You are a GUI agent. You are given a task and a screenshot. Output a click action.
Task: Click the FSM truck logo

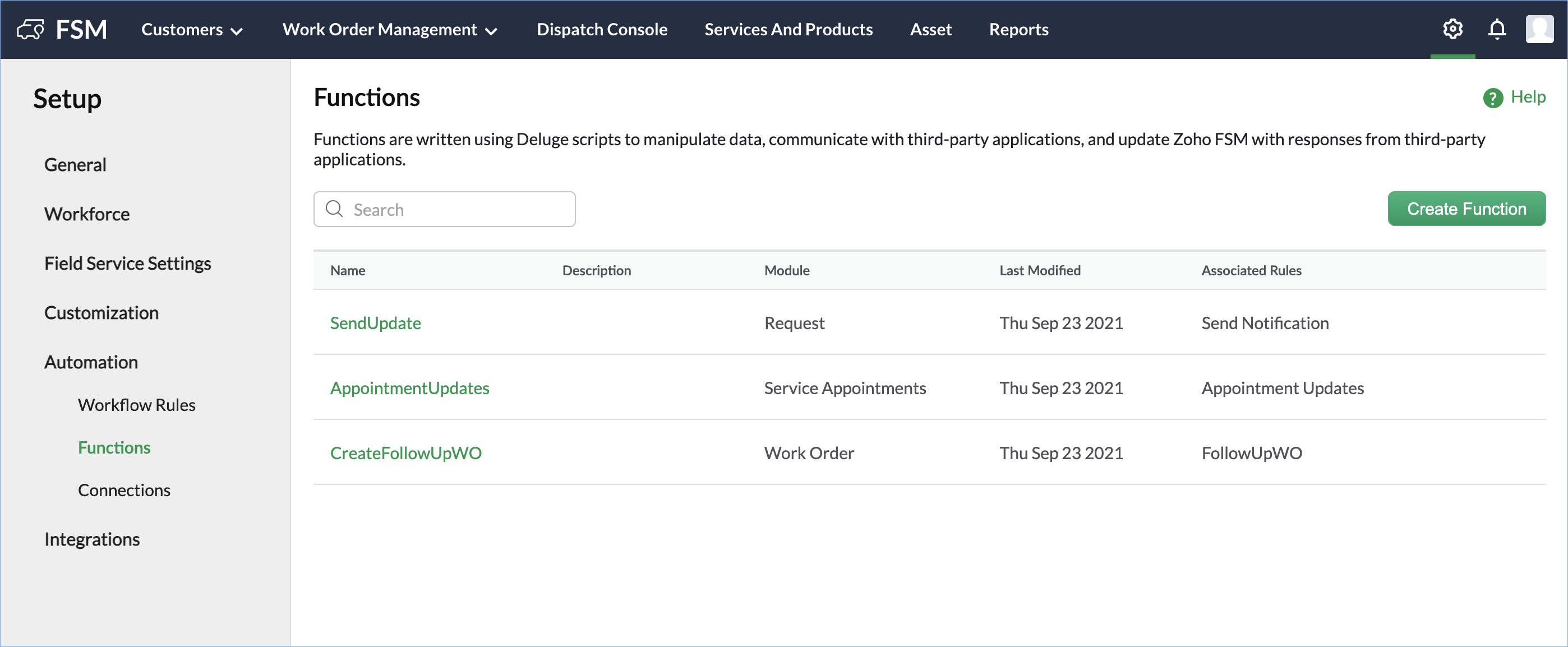click(30, 29)
